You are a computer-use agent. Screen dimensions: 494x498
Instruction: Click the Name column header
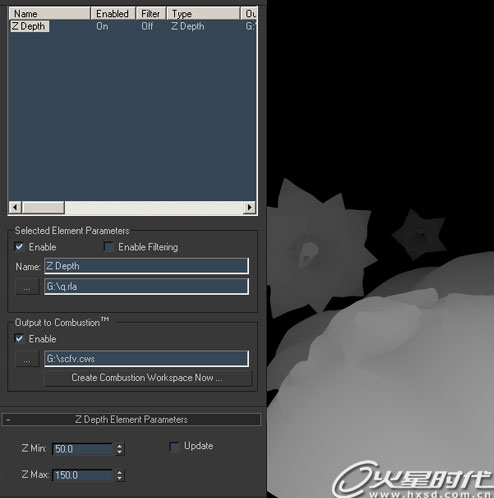[x=50, y=14]
